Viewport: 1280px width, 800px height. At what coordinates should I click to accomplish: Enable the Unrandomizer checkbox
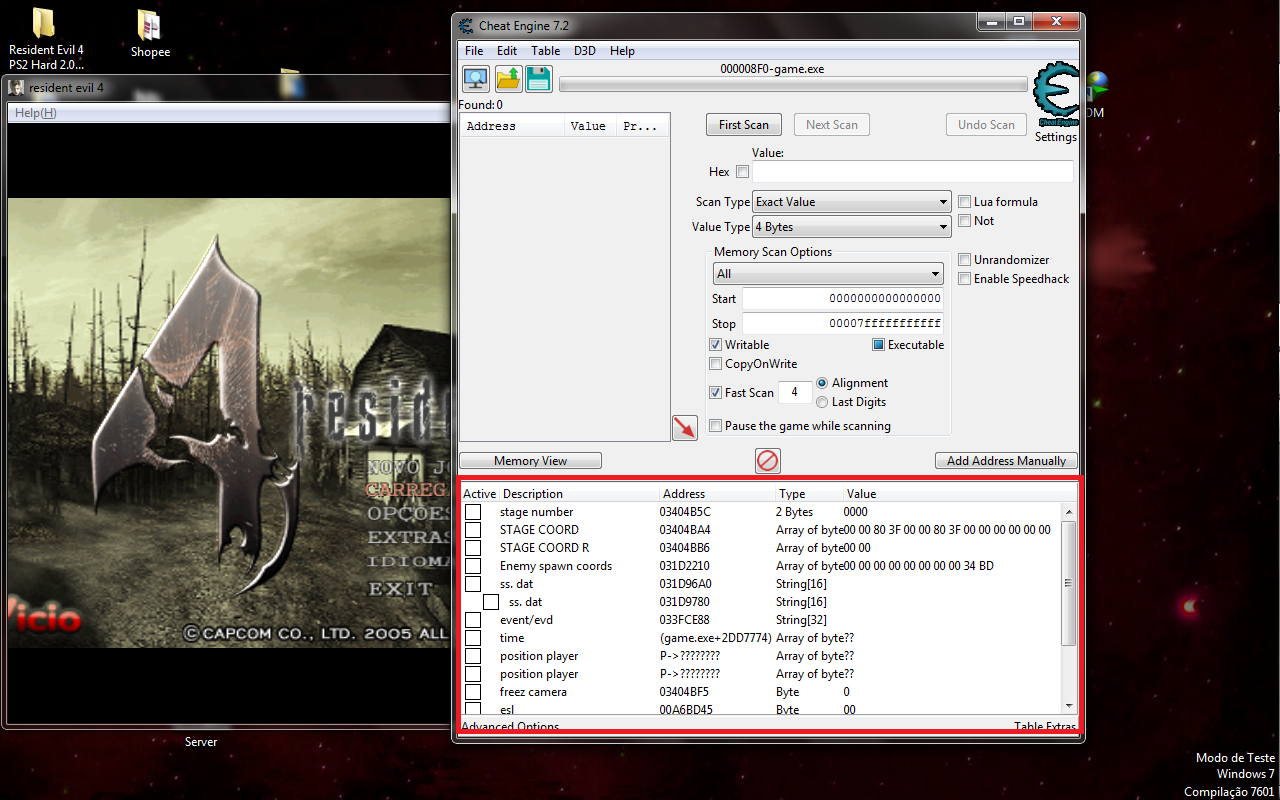coord(965,260)
